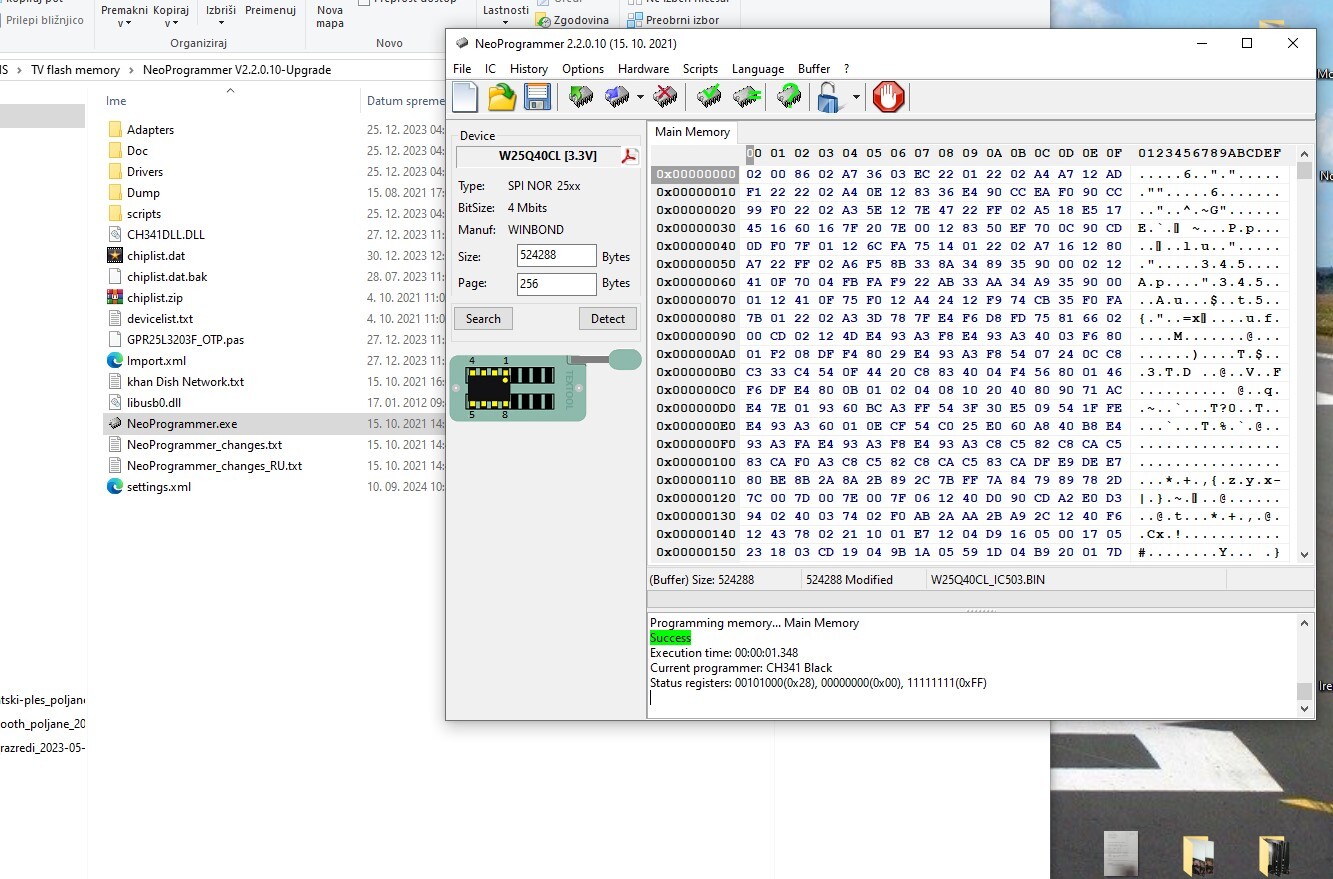Click the log panel vertical scrollbar thumb
This screenshot has height=879, width=1333.
coord(1304,691)
